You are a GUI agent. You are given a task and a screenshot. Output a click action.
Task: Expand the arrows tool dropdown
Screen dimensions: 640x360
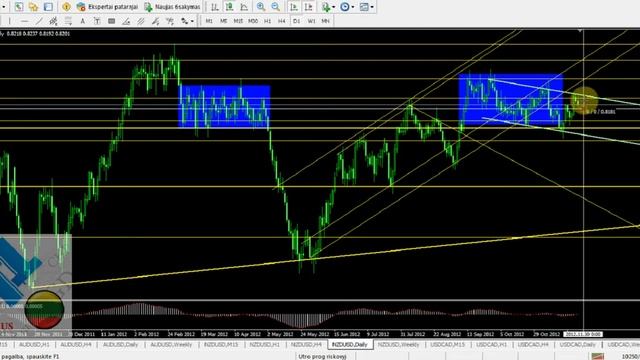click(x=192, y=21)
